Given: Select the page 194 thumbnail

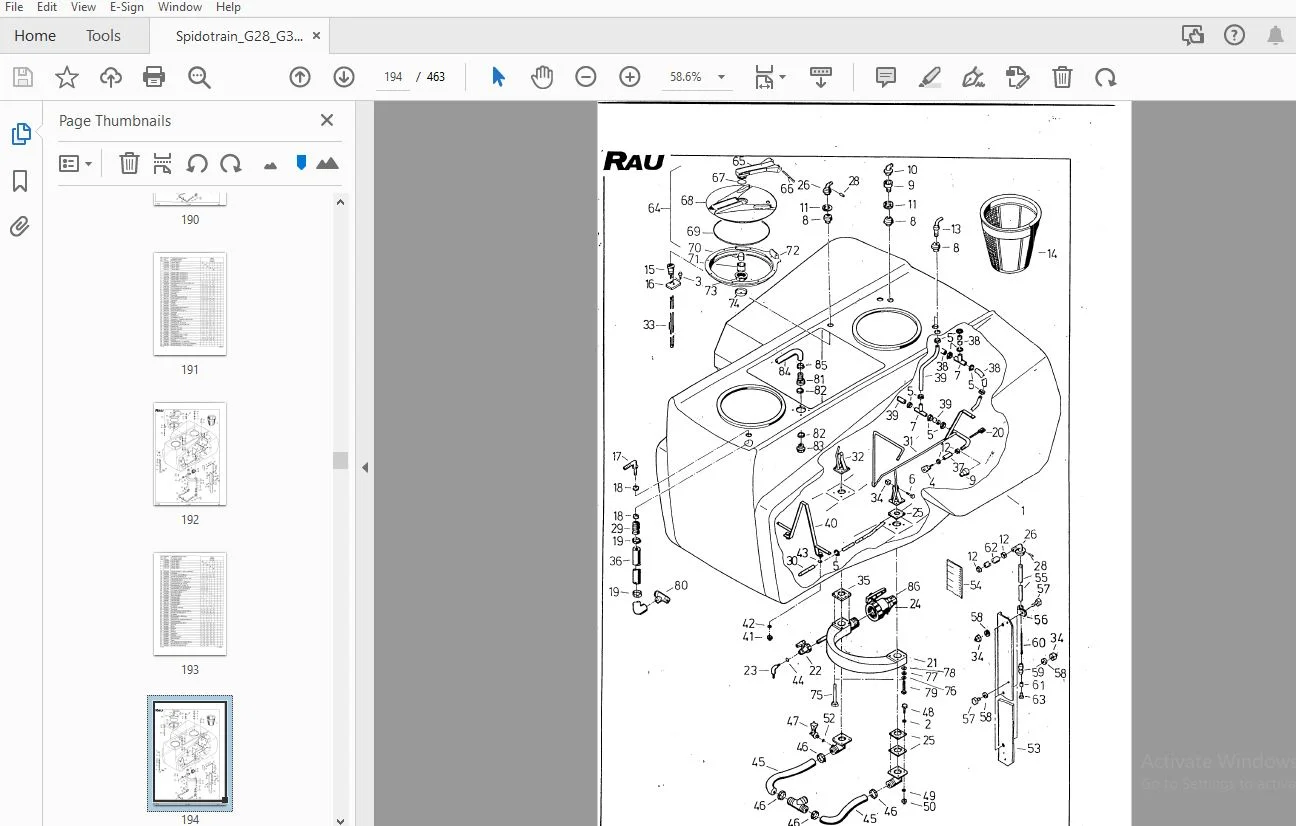Looking at the screenshot, I should pyautogui.click(x=190, y=753).
